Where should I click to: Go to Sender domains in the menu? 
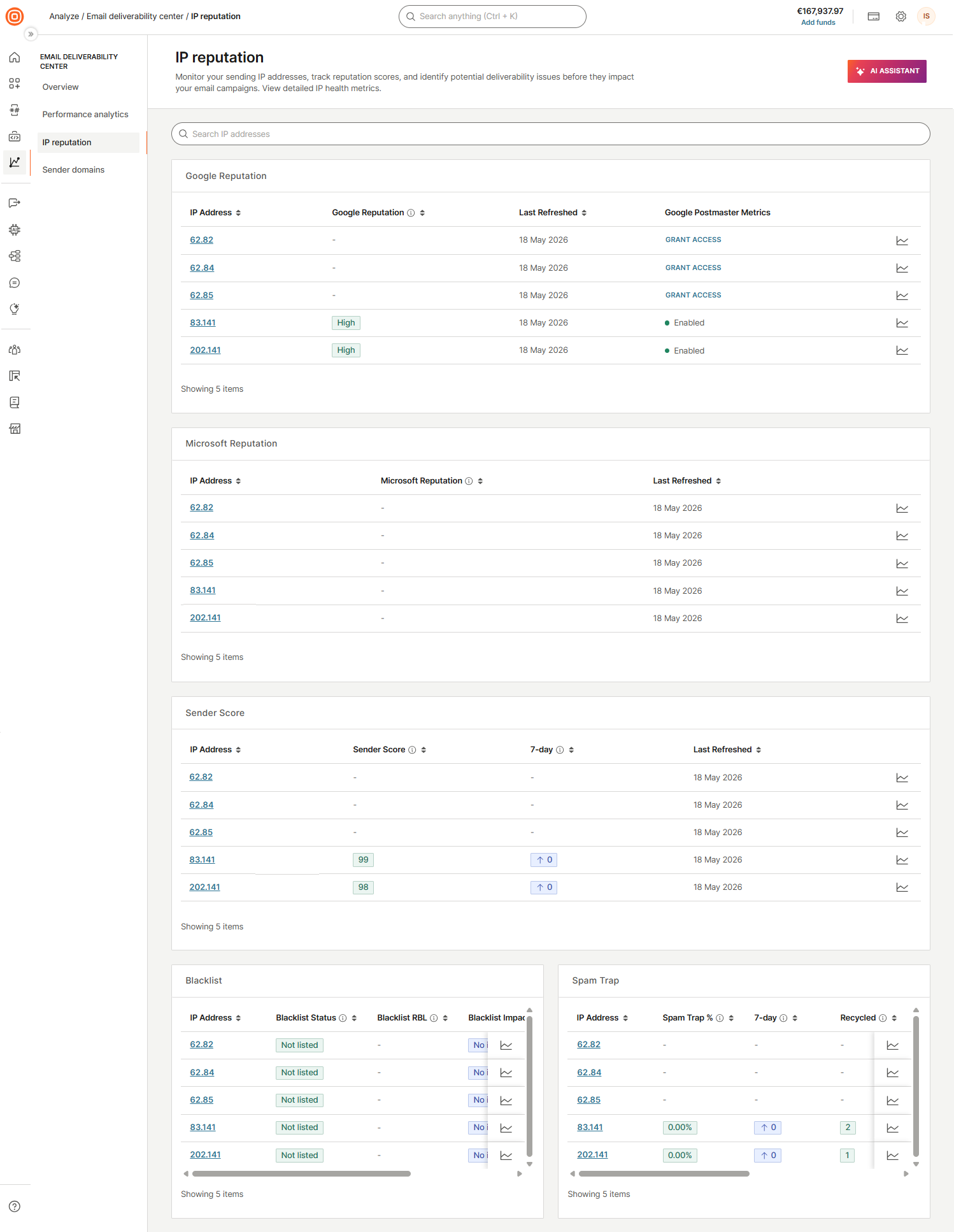pyautogui.click(x=73, y=170)
